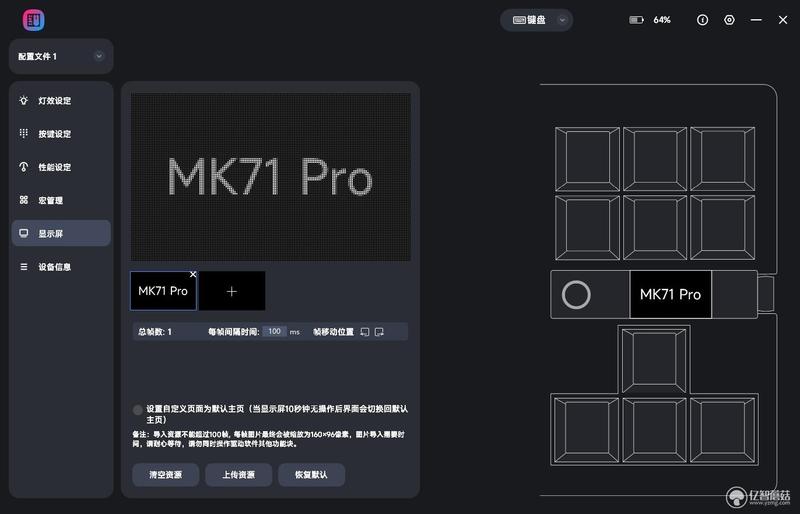Open the 灯效设定 lighting settings page
Viewport: 800px width, 514px height.
61,101
